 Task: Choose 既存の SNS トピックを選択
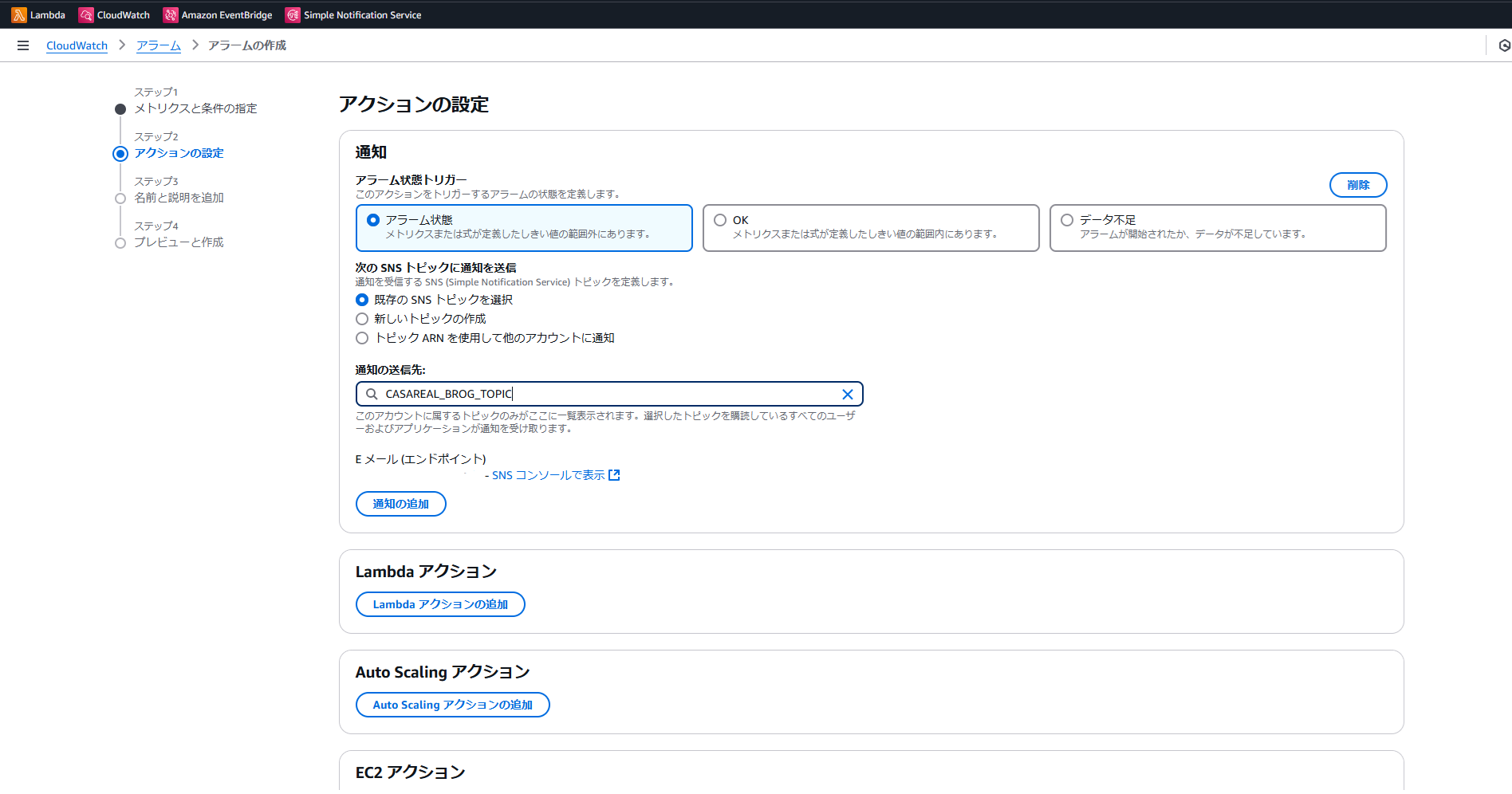click(x=362, y=300)
